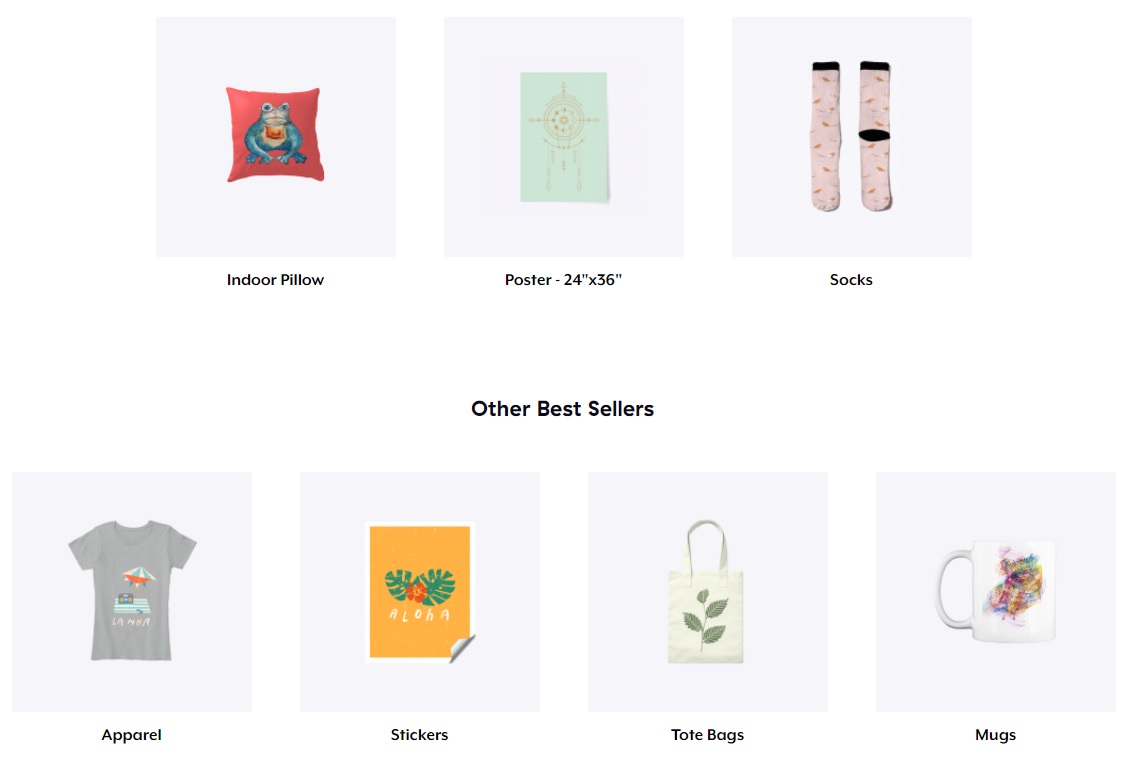Click the Other Best Sellers heading
Screen dimensions: 1133x763
[x=563, y=409]
